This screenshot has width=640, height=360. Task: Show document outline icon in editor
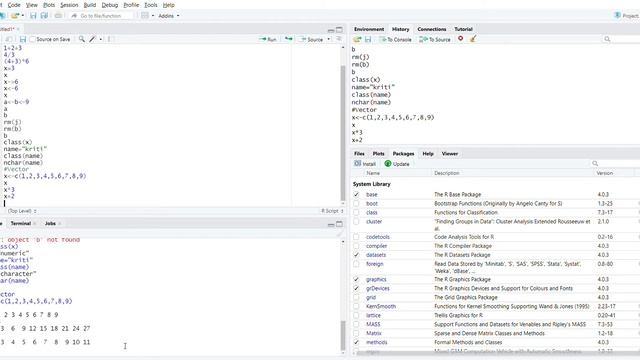click(x=339, y=39)
